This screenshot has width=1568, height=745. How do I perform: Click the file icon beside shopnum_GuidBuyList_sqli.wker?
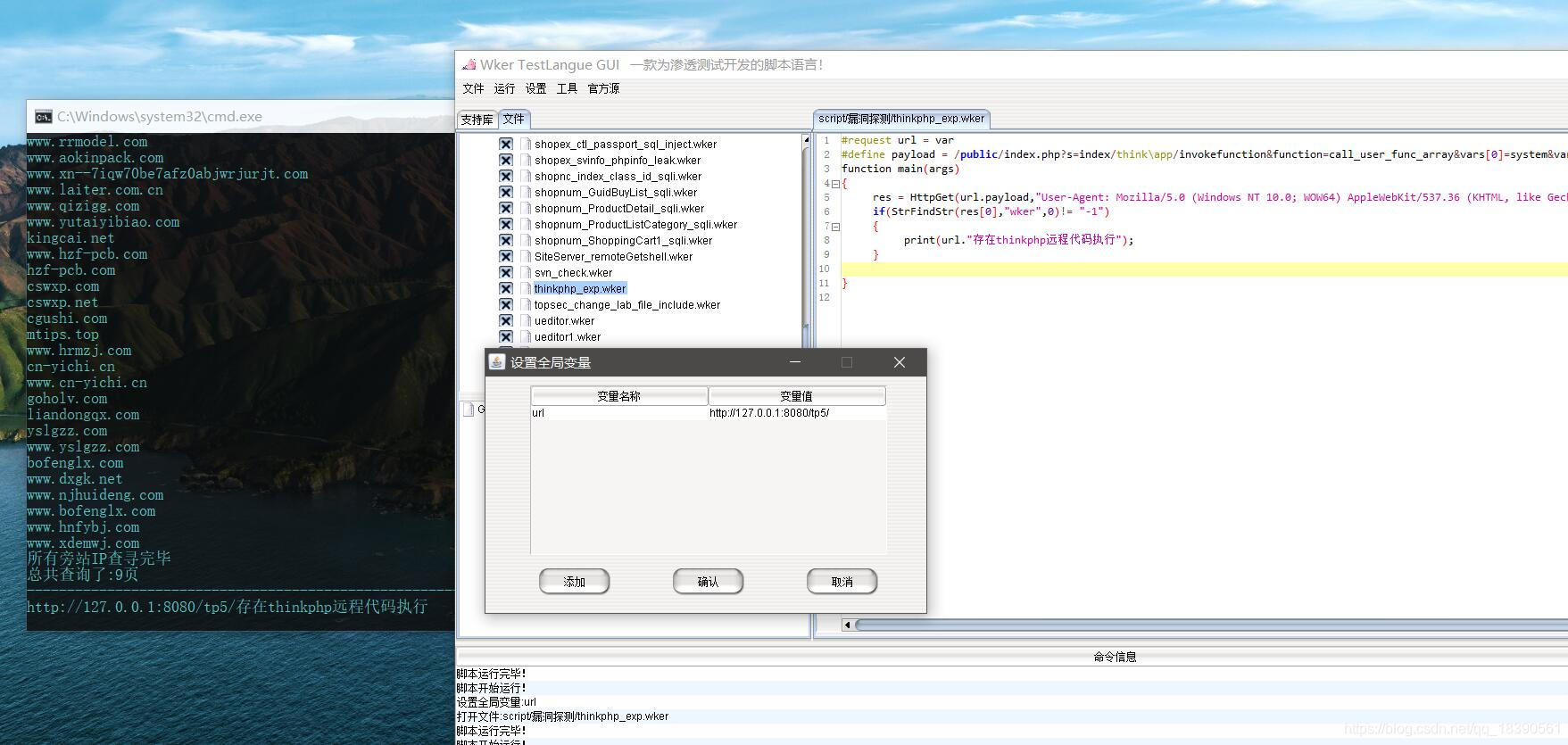527,192
